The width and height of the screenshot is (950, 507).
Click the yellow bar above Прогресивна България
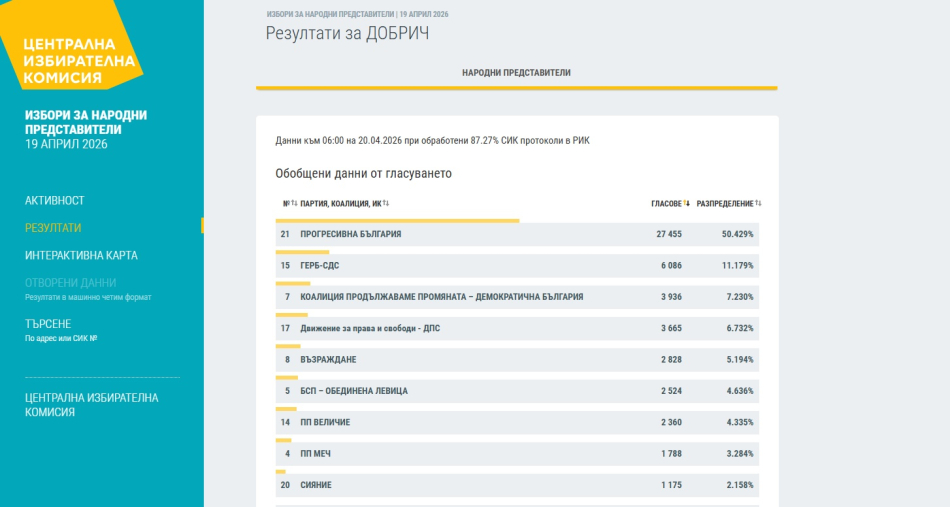point(397,220)
